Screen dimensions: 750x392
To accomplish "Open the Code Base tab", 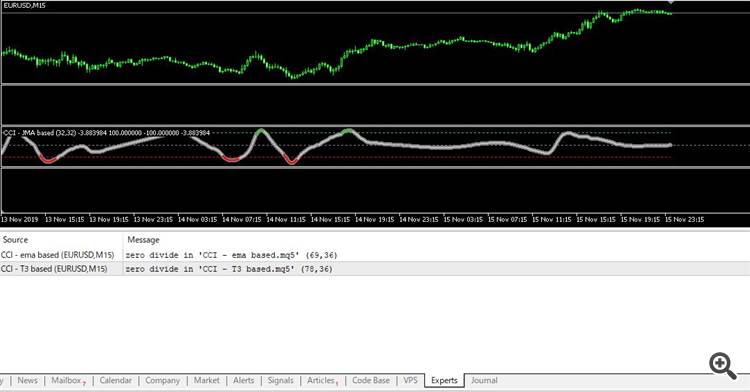I will click(x=371, y=381).
